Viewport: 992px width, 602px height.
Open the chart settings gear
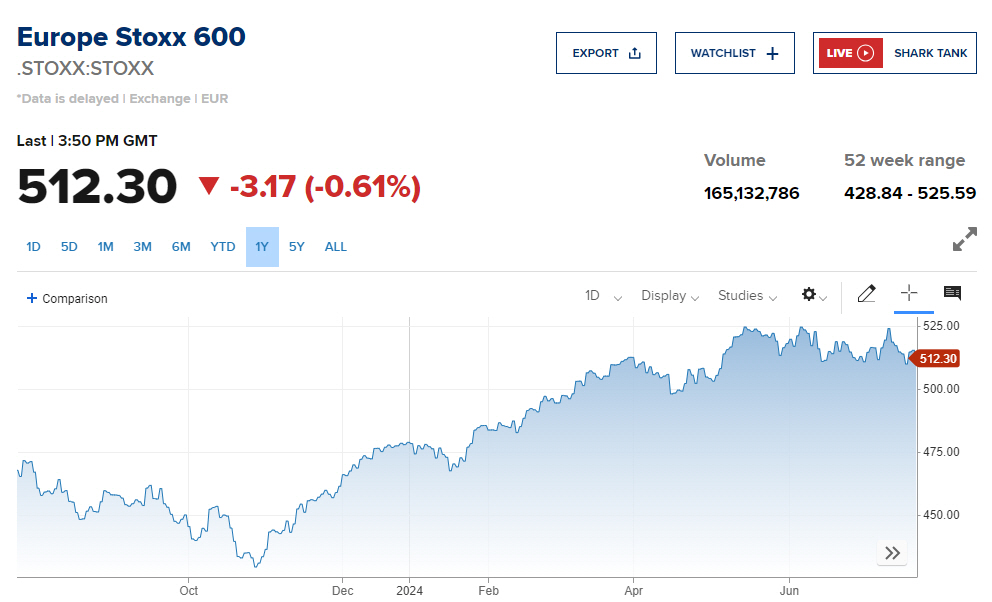pos(809,296)
